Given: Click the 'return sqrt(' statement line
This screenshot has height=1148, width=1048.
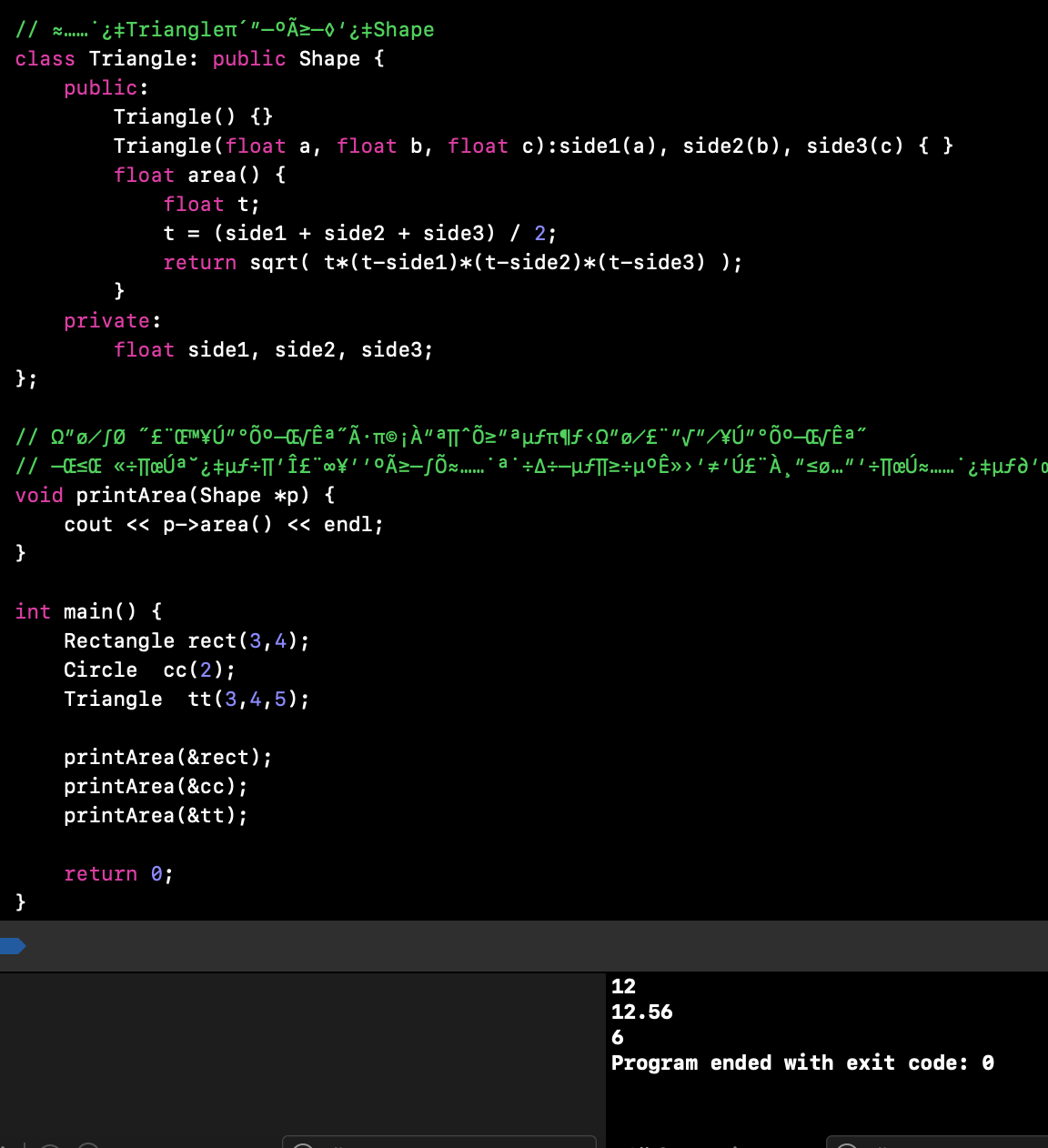Looking at the screenshot, I should pos(452,263).
